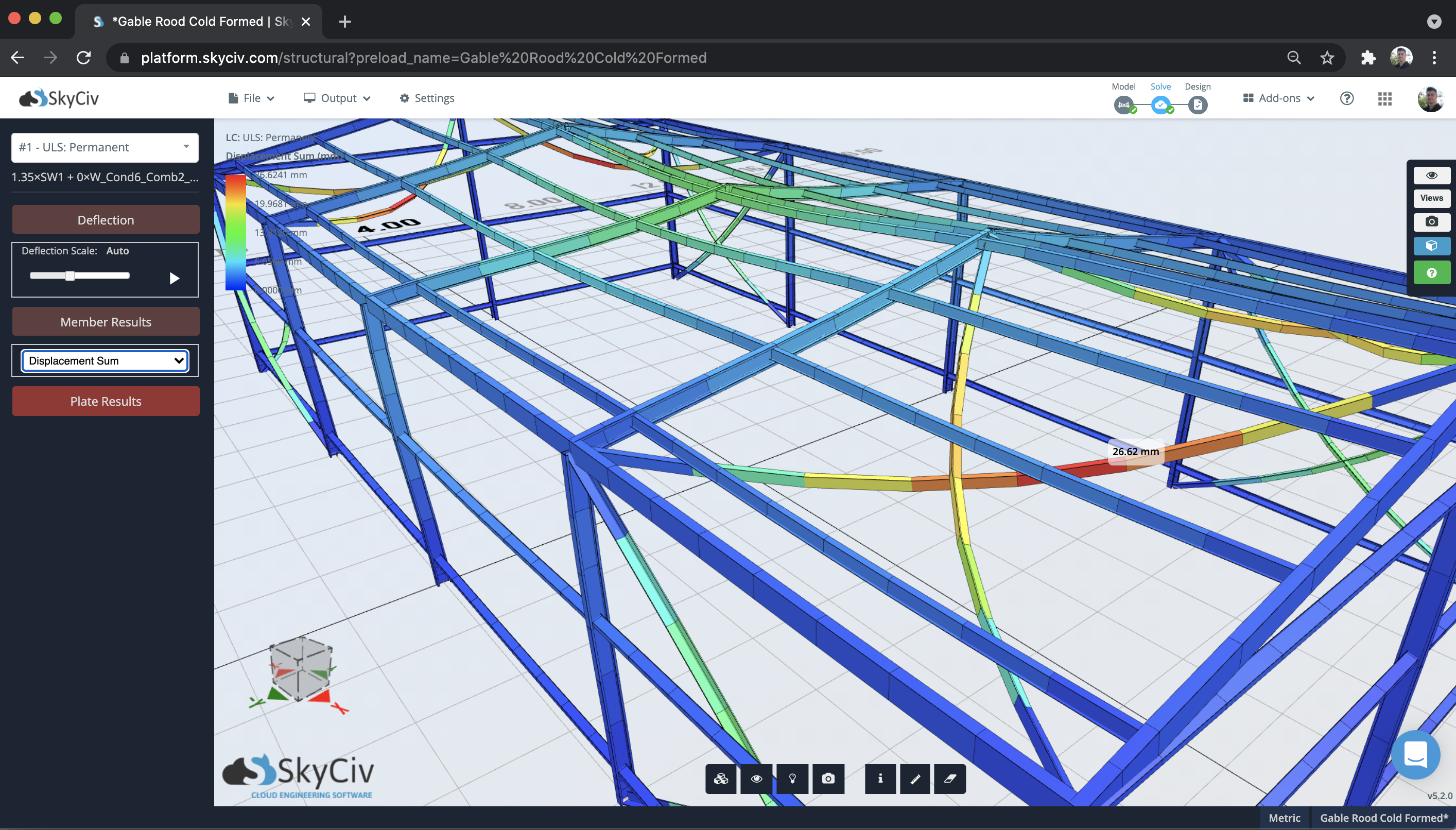The width and height of the screenshot is (1456, 830).
Task: Select the ruler measure tool icon
Action: tap(914, 779)
